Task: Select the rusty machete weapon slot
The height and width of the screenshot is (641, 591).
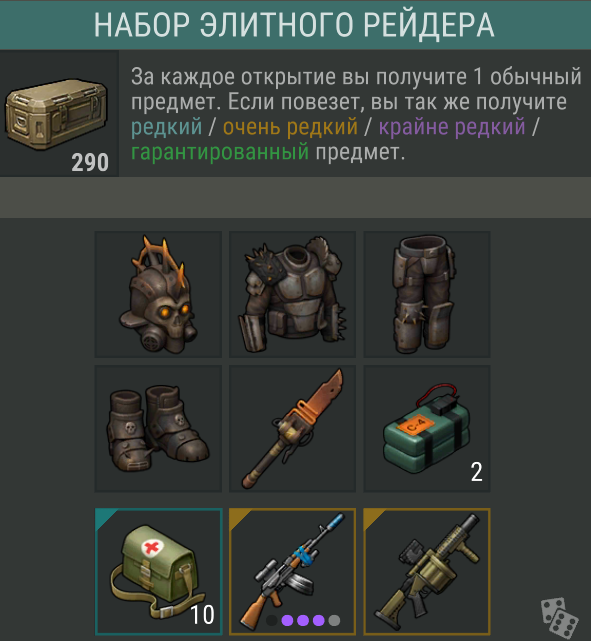Action: point(292,428)
